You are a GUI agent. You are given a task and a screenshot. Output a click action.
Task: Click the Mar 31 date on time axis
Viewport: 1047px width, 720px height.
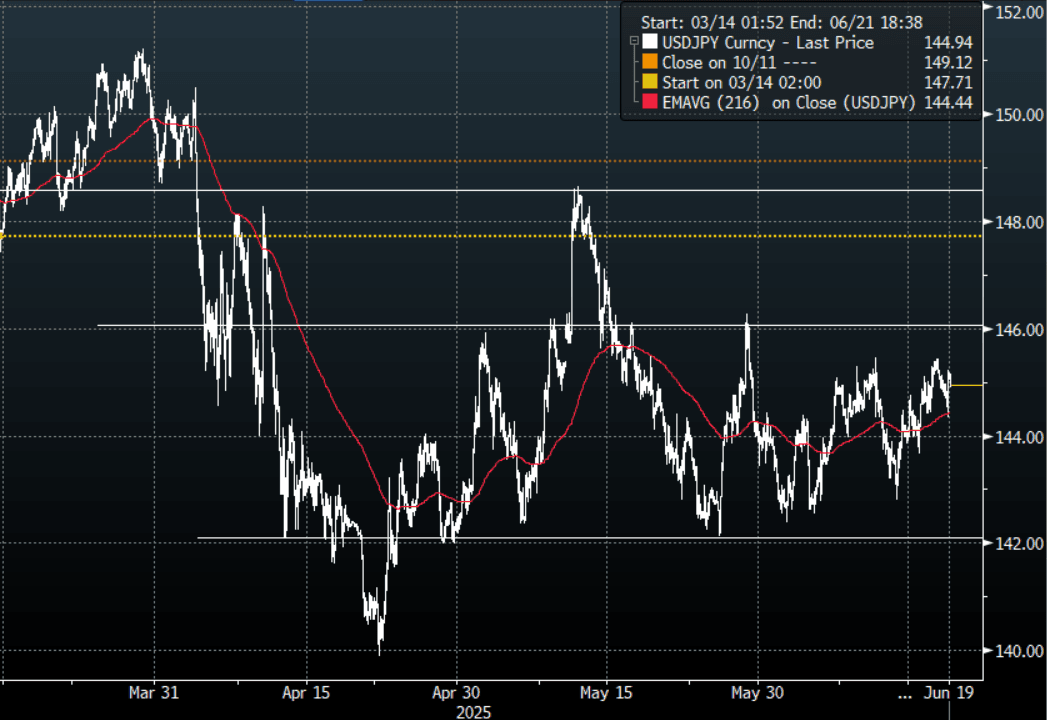click(x=155, y=692)
